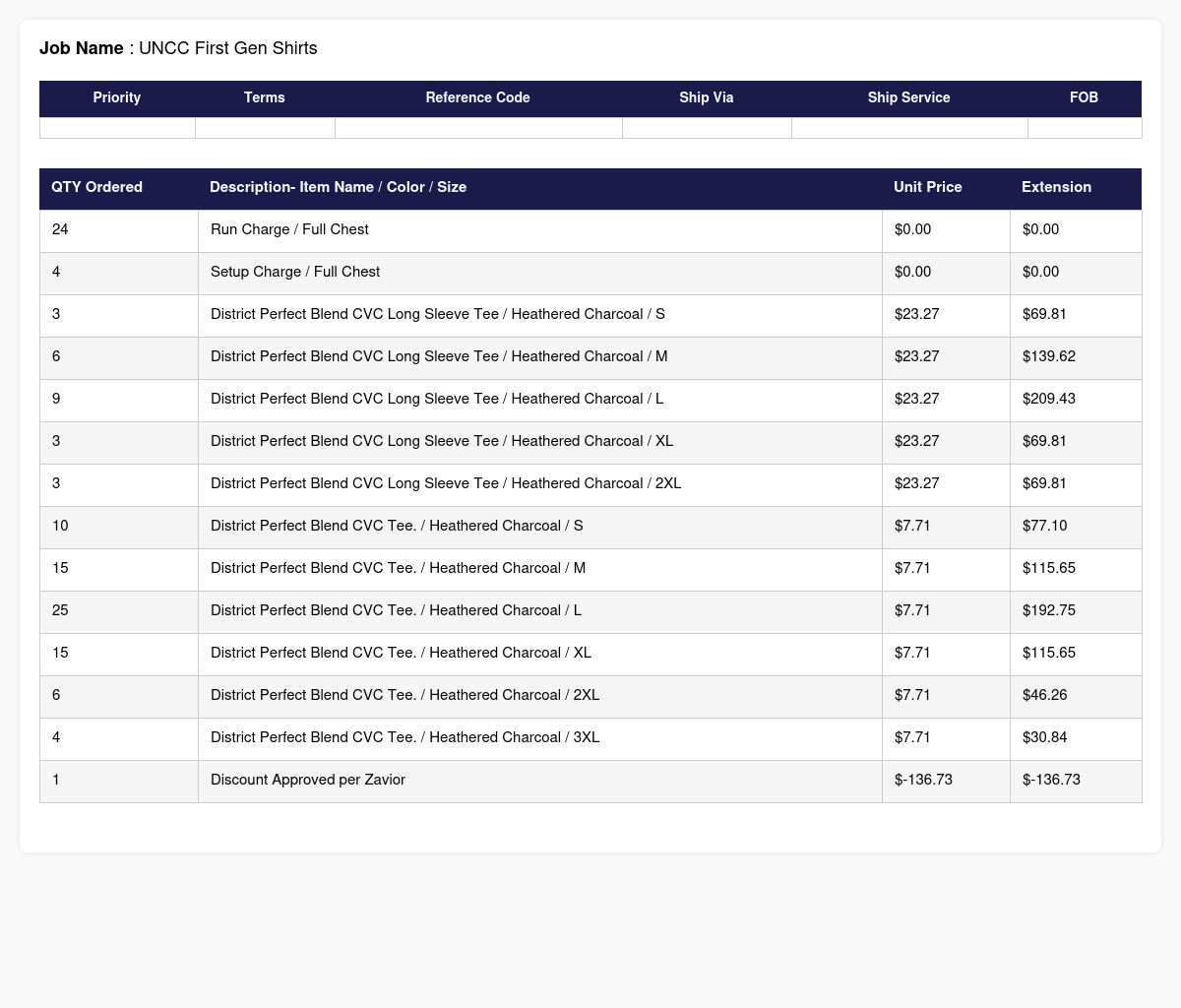Click the empty Reference Code field cell
This screenshot has width=1181, height=1008.
[x=478, y=128]
